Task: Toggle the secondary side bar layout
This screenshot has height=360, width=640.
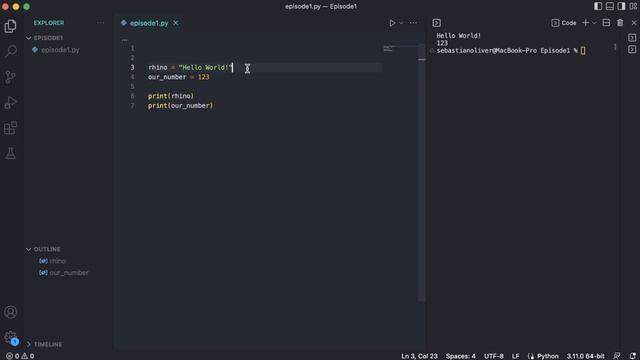Action: 621,6
